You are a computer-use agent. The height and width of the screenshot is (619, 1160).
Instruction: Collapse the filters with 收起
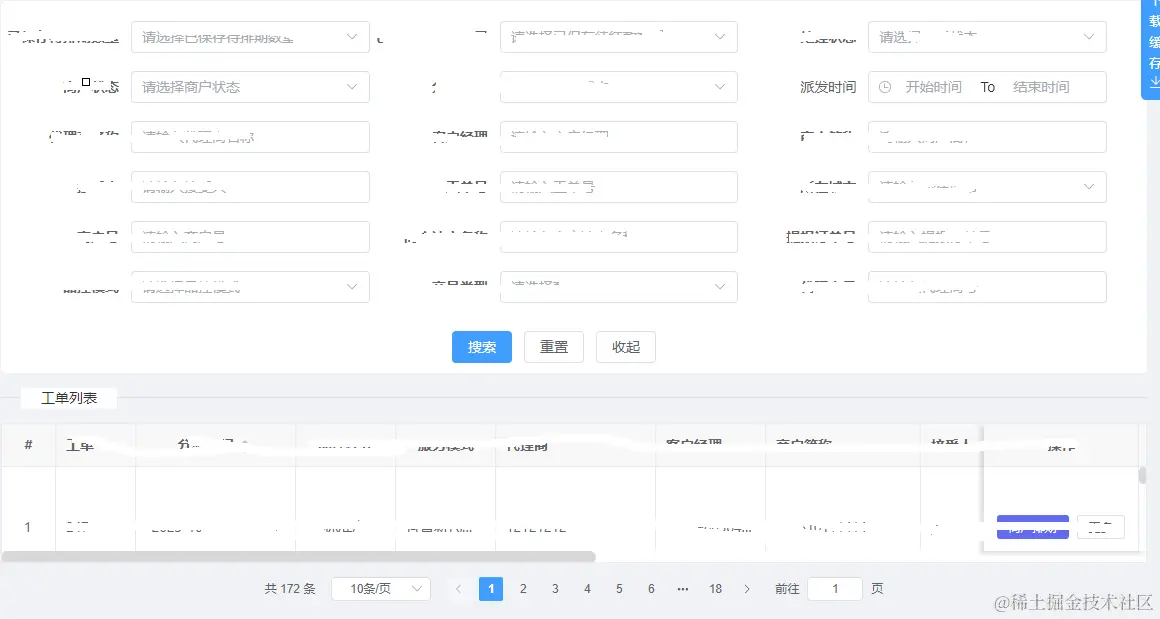626,347
